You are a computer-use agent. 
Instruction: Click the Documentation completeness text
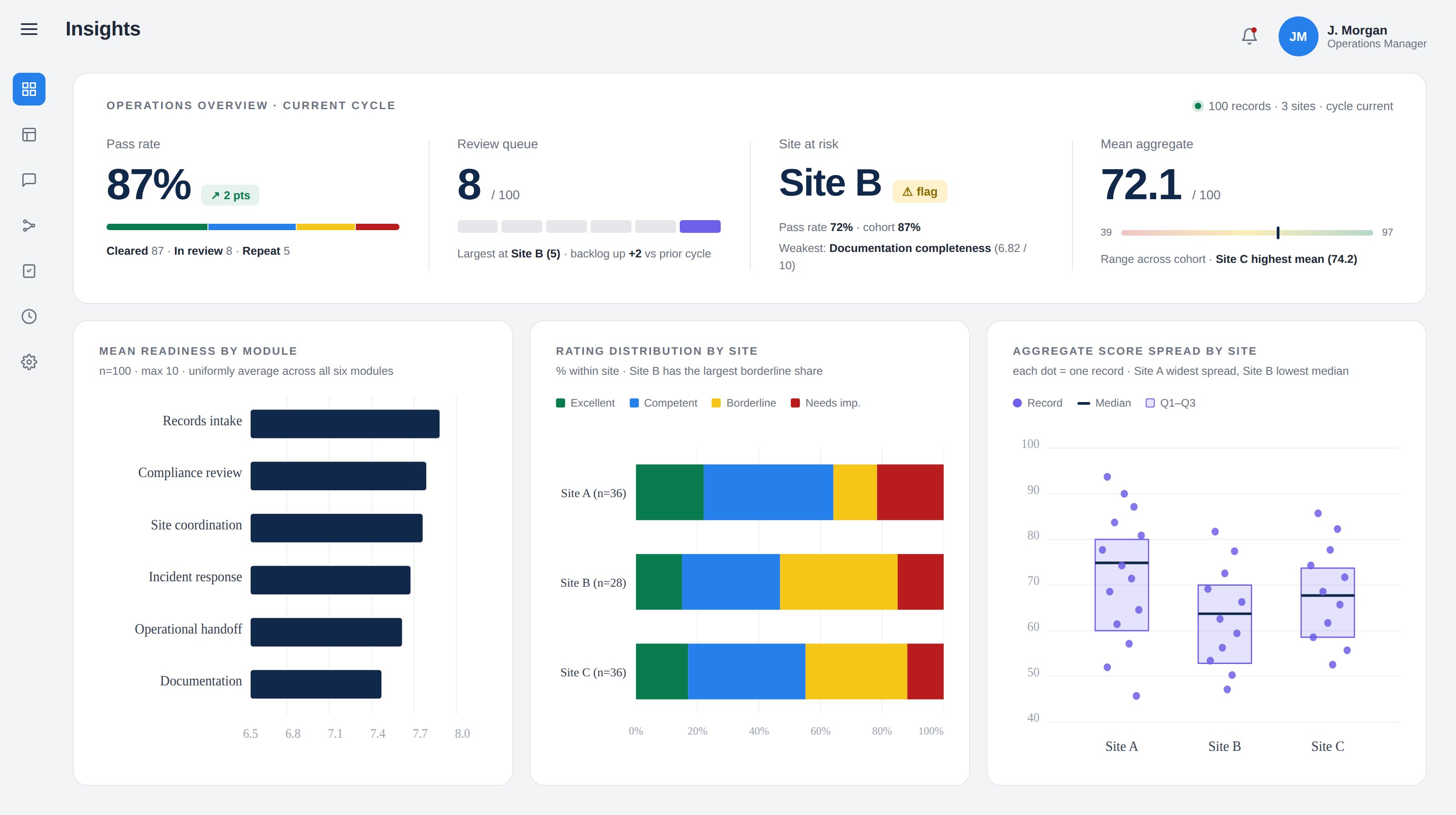pos(910,248)
